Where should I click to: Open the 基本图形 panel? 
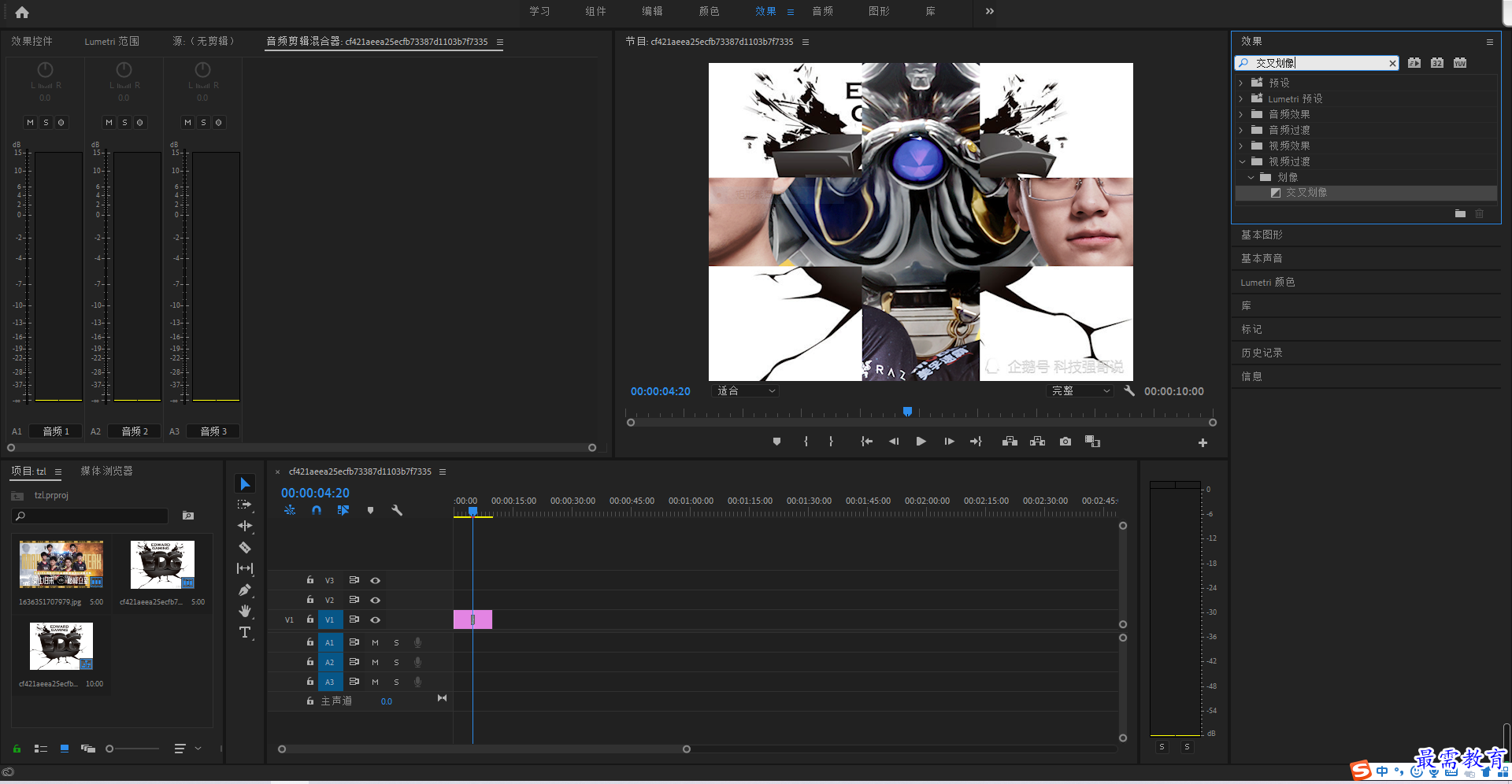[x=1262, y=235]
